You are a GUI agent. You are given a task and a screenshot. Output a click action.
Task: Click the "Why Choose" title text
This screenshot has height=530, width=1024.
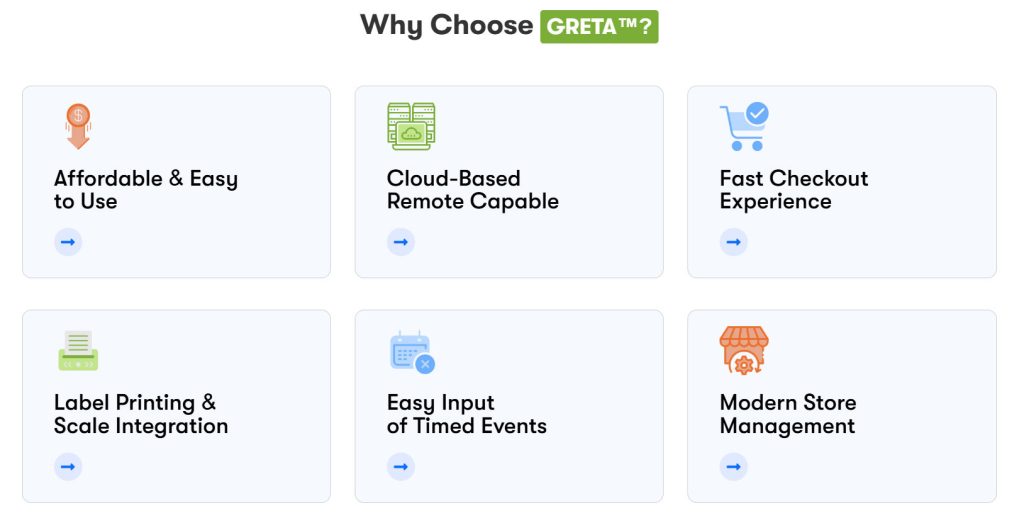[446, 25]
